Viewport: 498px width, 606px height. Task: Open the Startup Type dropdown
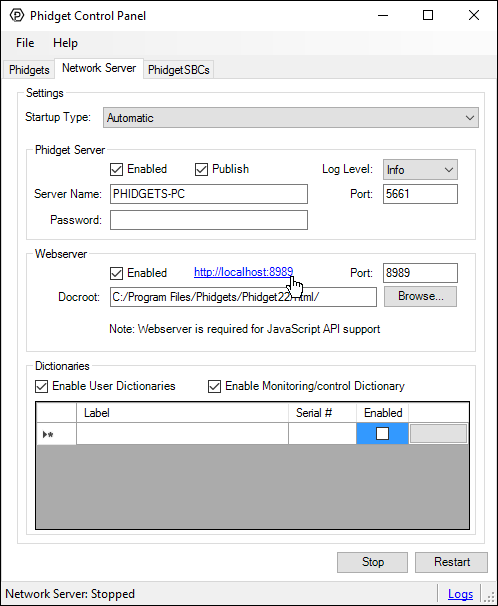pyautogui.click(x=291, y=117)
